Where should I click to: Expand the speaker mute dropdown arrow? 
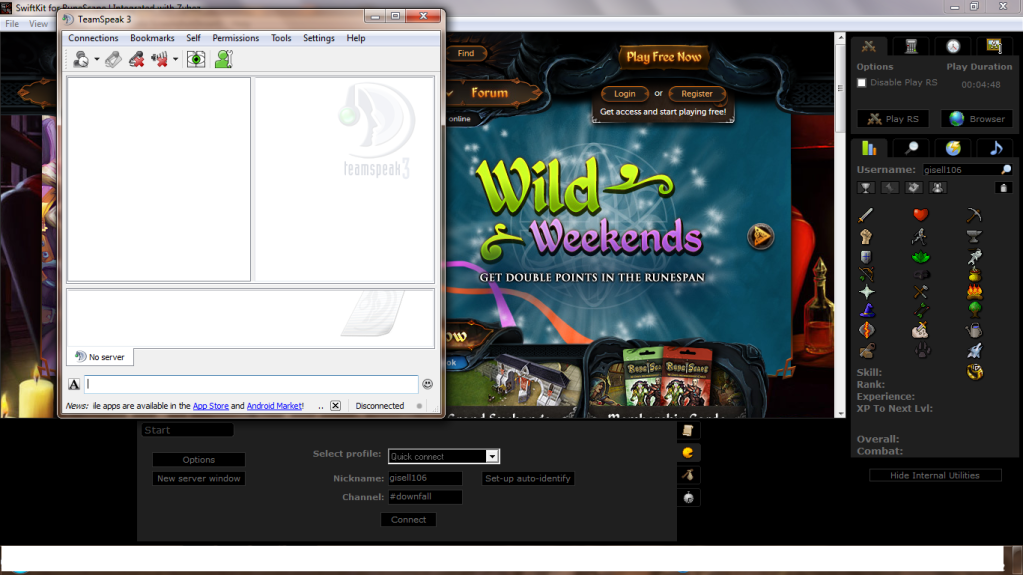point(175,60)
